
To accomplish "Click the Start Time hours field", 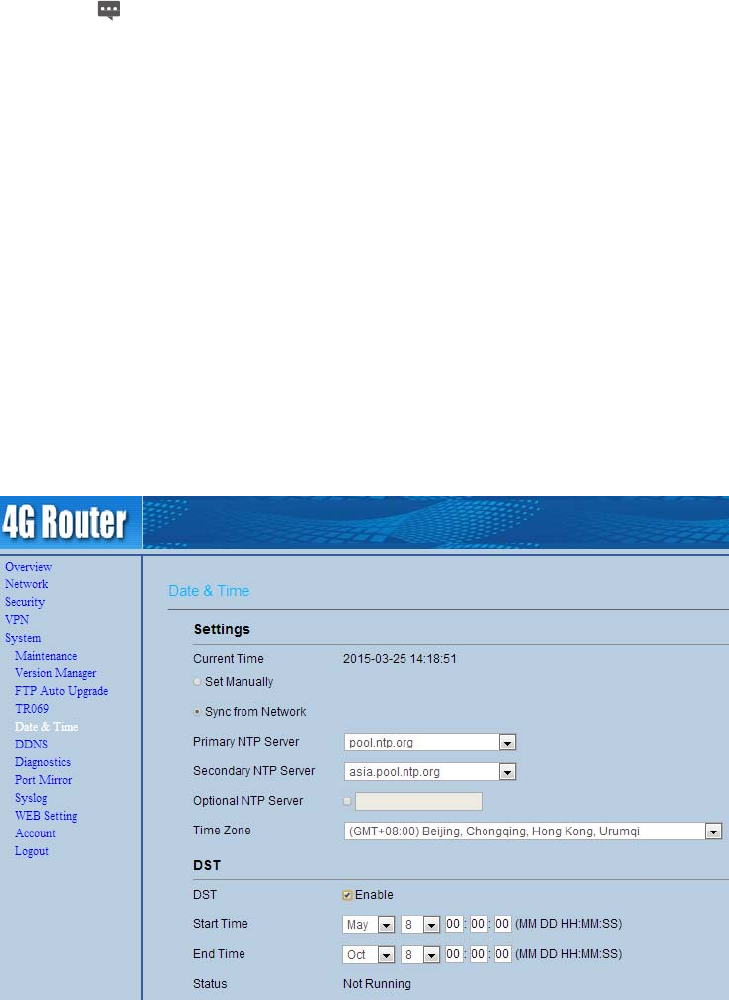I will [x=453, y=924].
